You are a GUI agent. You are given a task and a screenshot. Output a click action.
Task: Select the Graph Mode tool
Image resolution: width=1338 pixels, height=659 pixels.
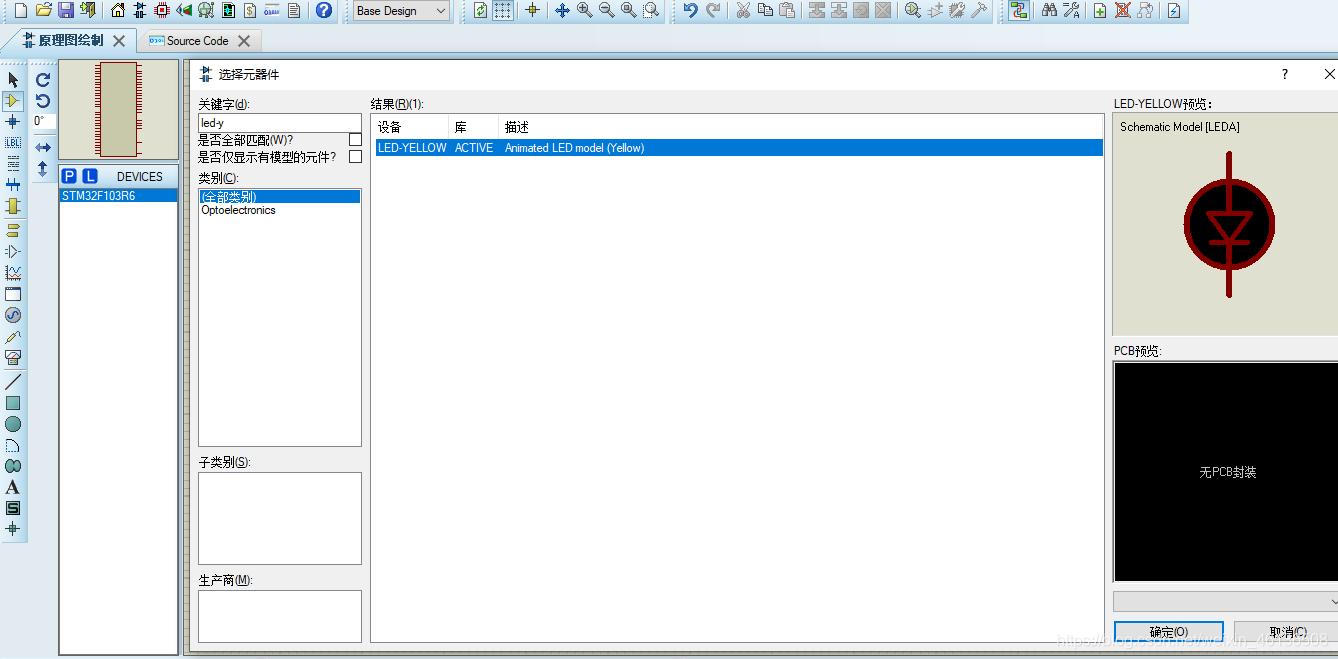pos(13,272)
